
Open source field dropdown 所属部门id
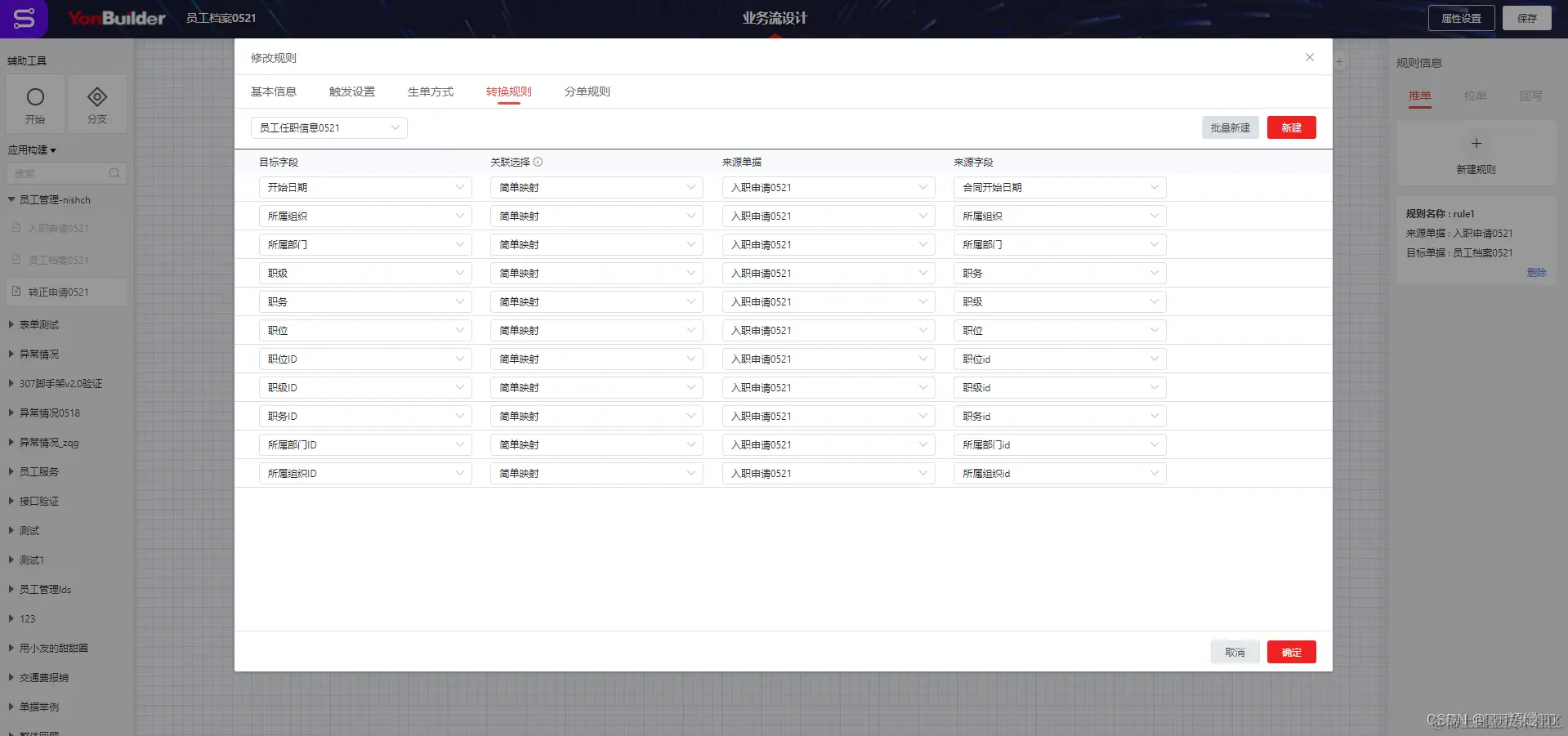pyautogui.click(x=1059, y=444)
